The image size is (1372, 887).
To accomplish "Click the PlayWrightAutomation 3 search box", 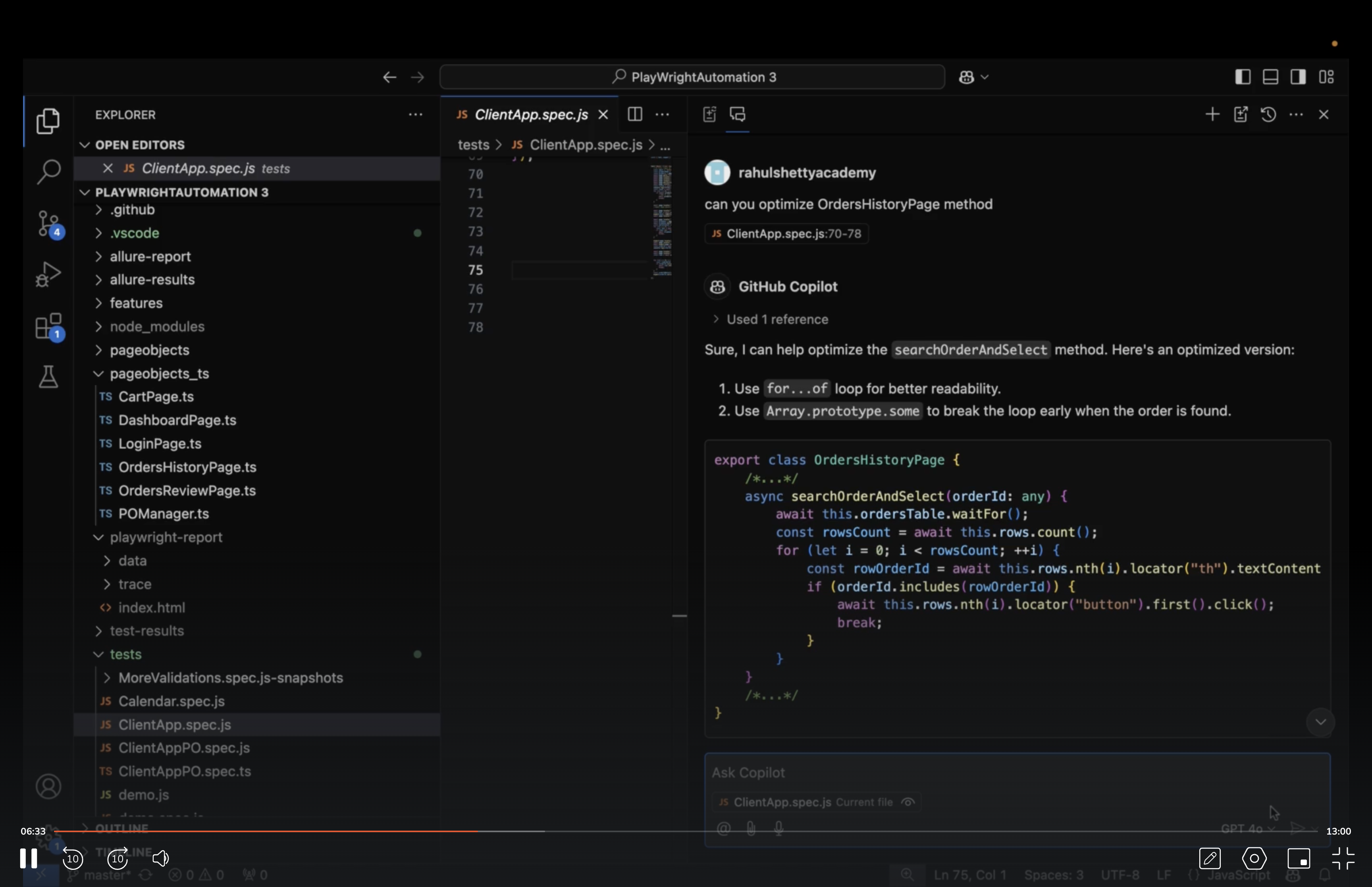I will click(x=692, y=77).
